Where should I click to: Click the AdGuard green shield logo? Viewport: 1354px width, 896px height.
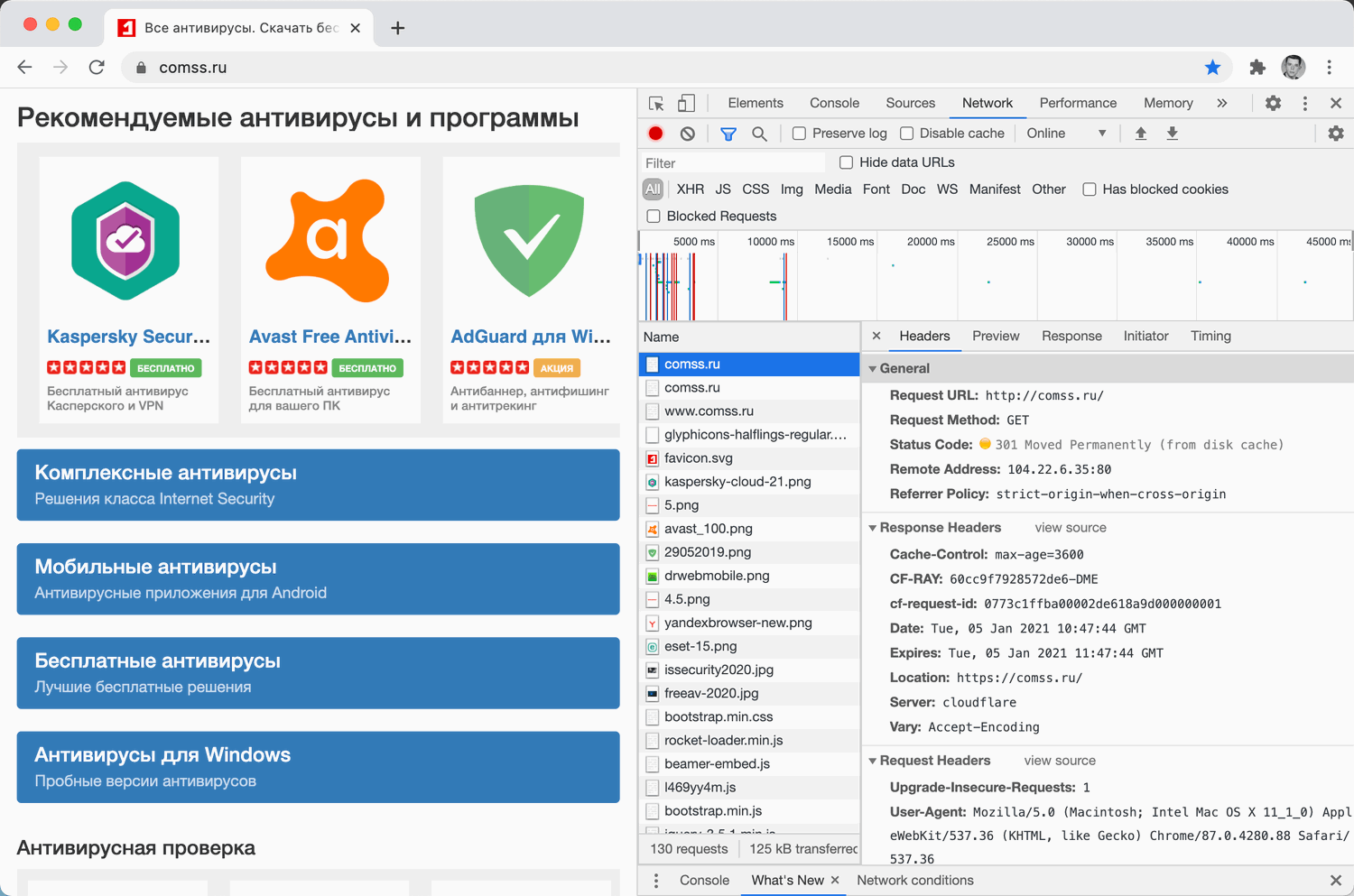(x=529, y=240)
